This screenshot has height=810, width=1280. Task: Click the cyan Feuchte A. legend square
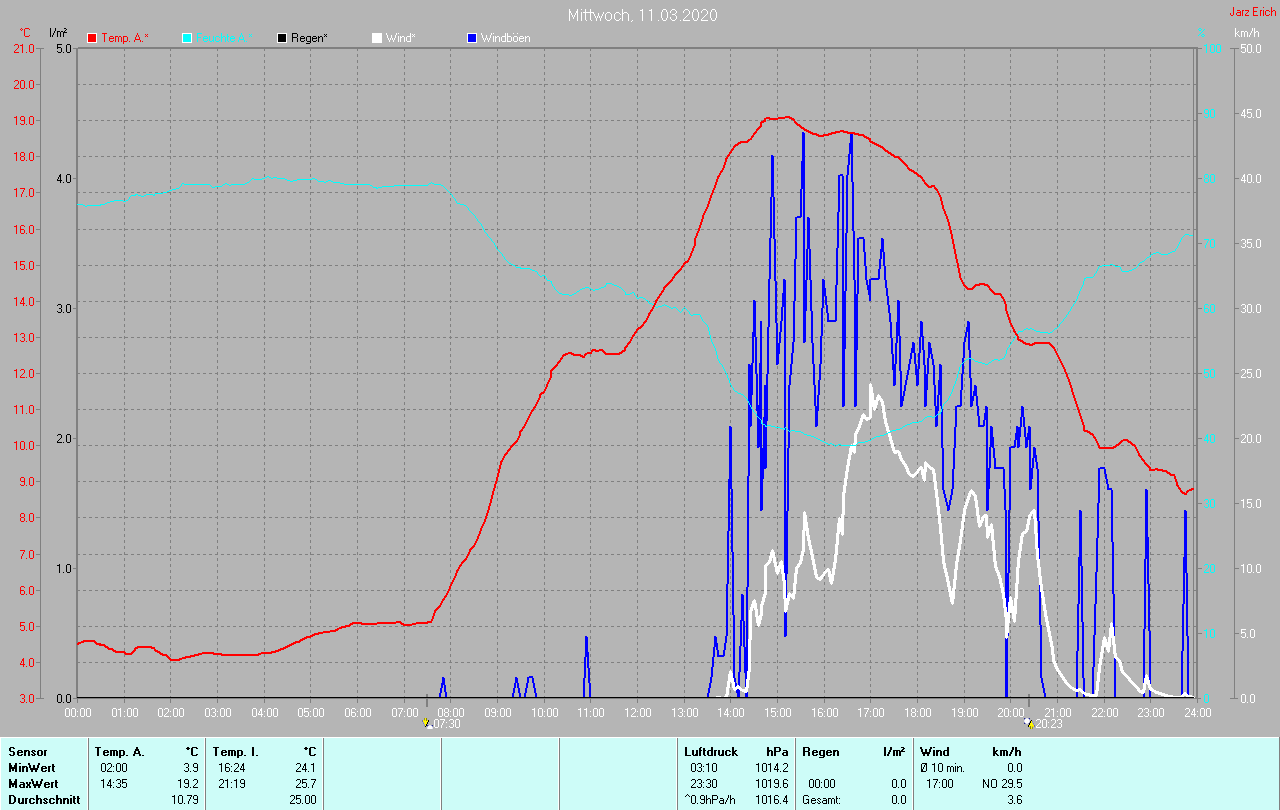[x=187, y=38]
